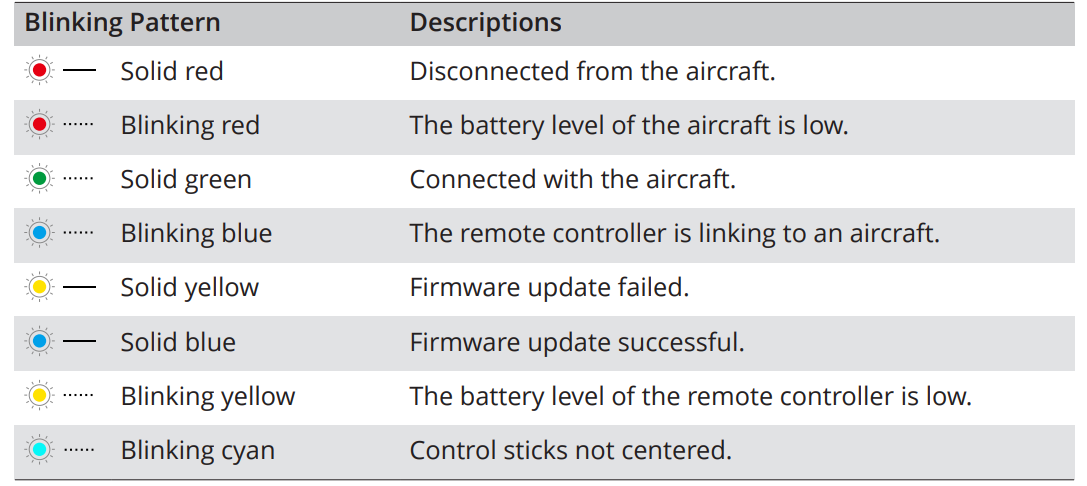Click the solid red LED icon
The width and height of the screenshot is (1087, 486).
tap(39, 72)
